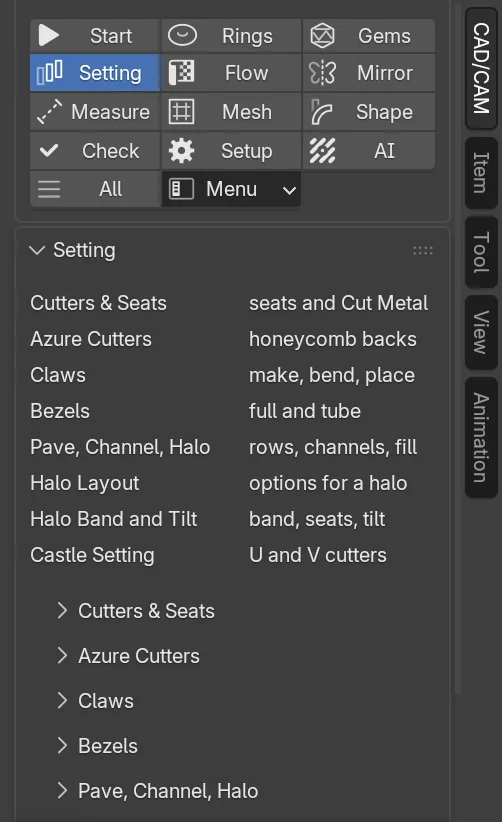Click the 'Bezels' list label
This screenshot has height=822, width=502.
click(x=60, y=412)
